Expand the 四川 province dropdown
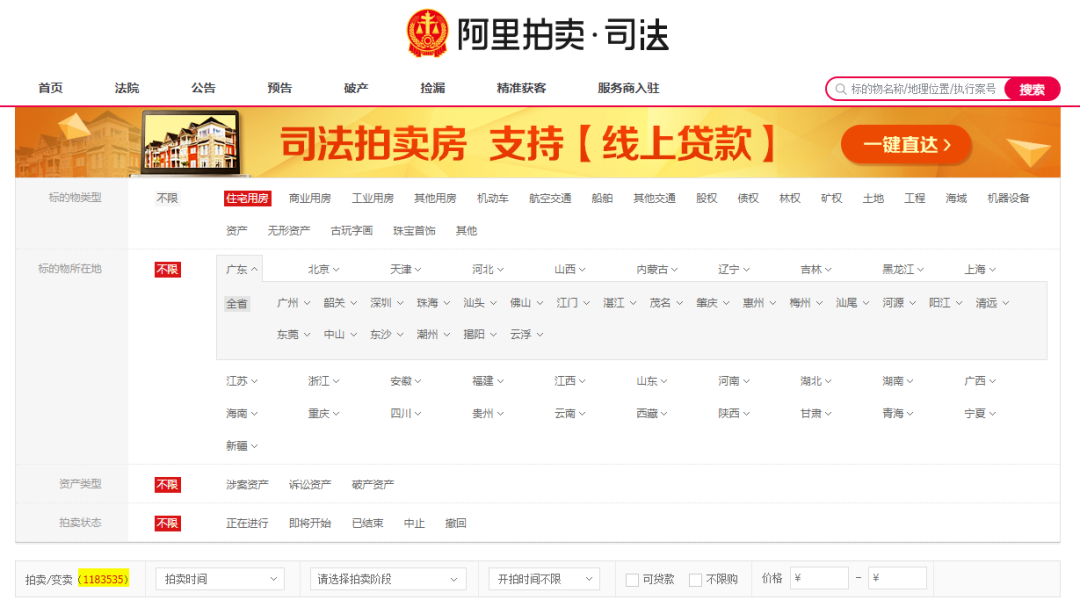The width and height of the screenshot is (1080, 607). (405, 413)
